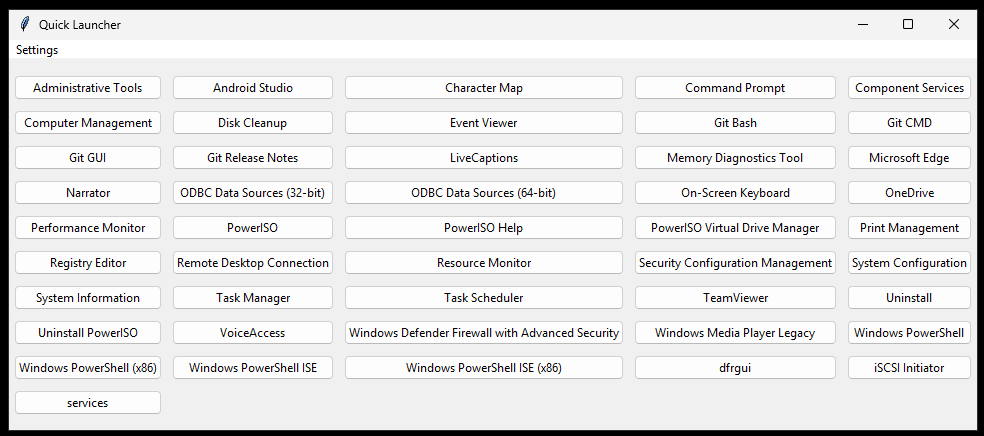The image size is (984, 436).
Task: Maximize the Quick Launcher window
Action: click(x=908, y=24)
